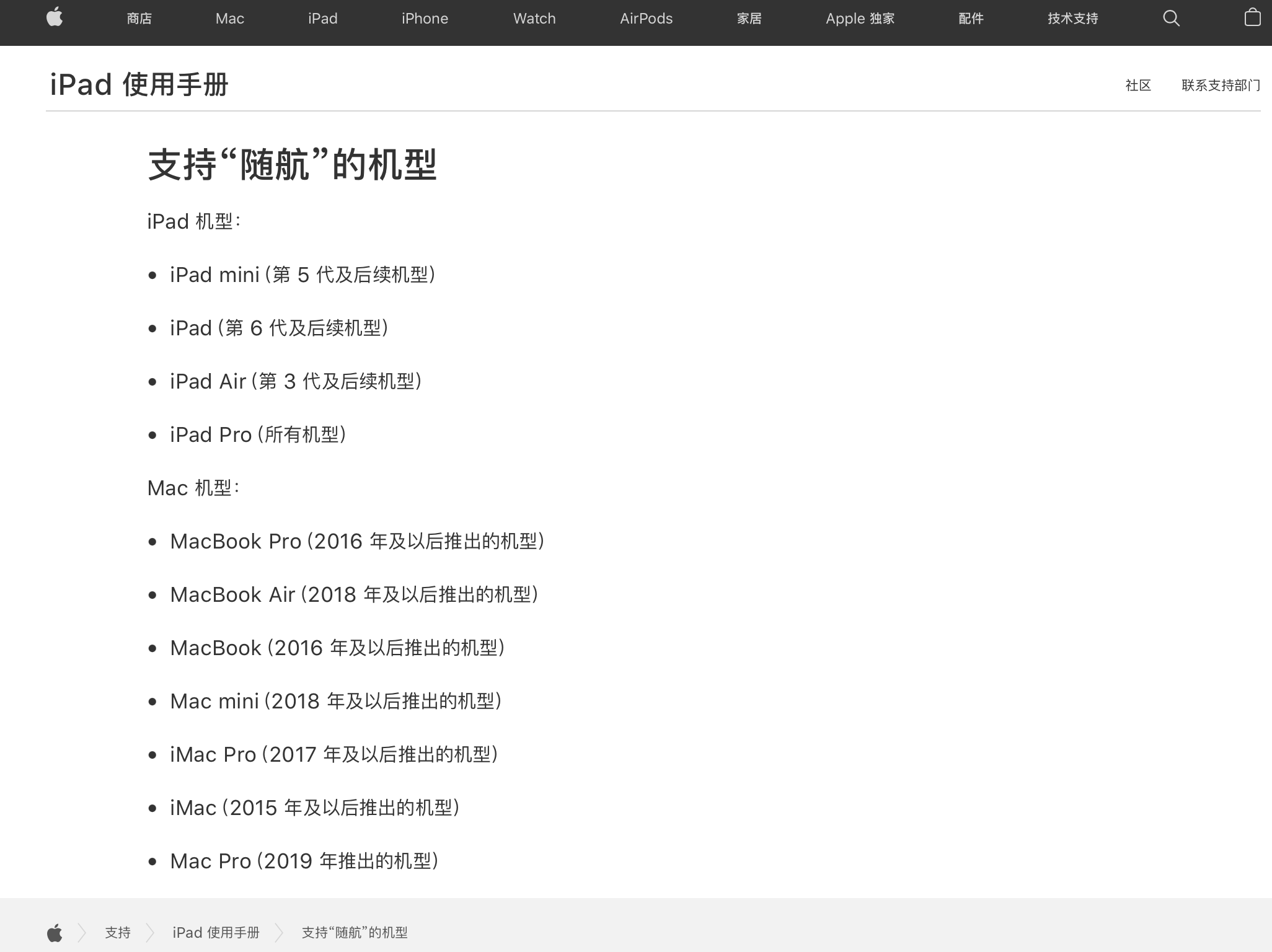Open the 社区 link
This screenshot has height=952, width=1272.
click(x=1138, y=86)
